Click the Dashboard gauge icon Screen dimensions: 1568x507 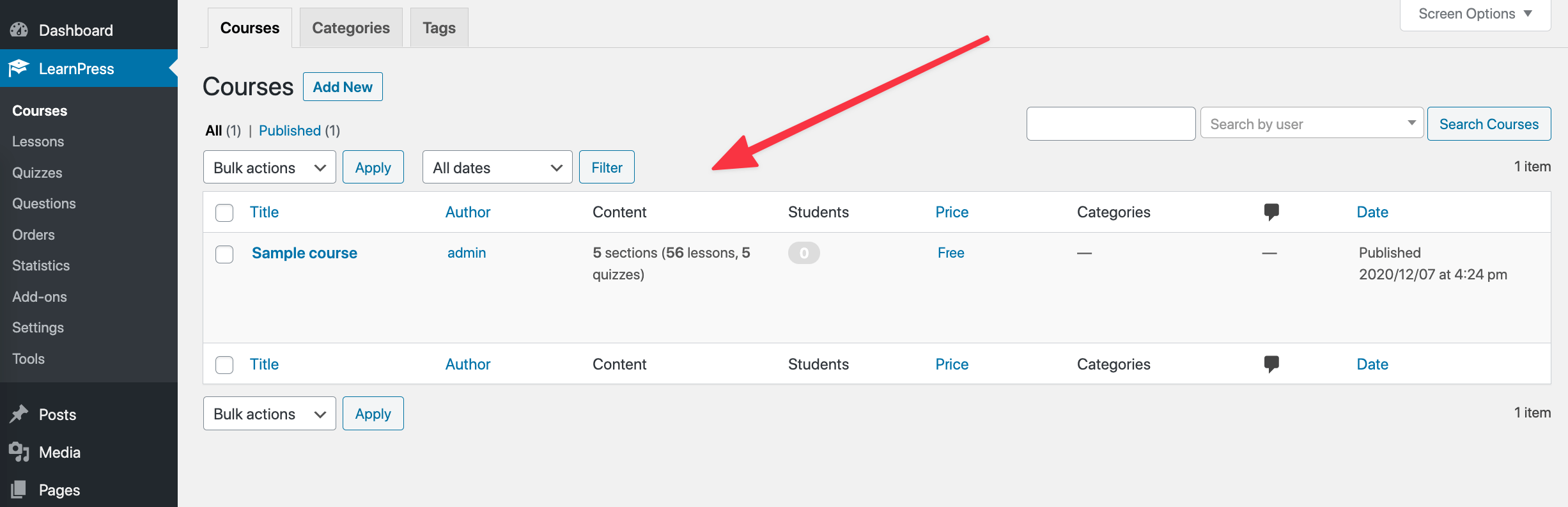[x=19, y=29]
